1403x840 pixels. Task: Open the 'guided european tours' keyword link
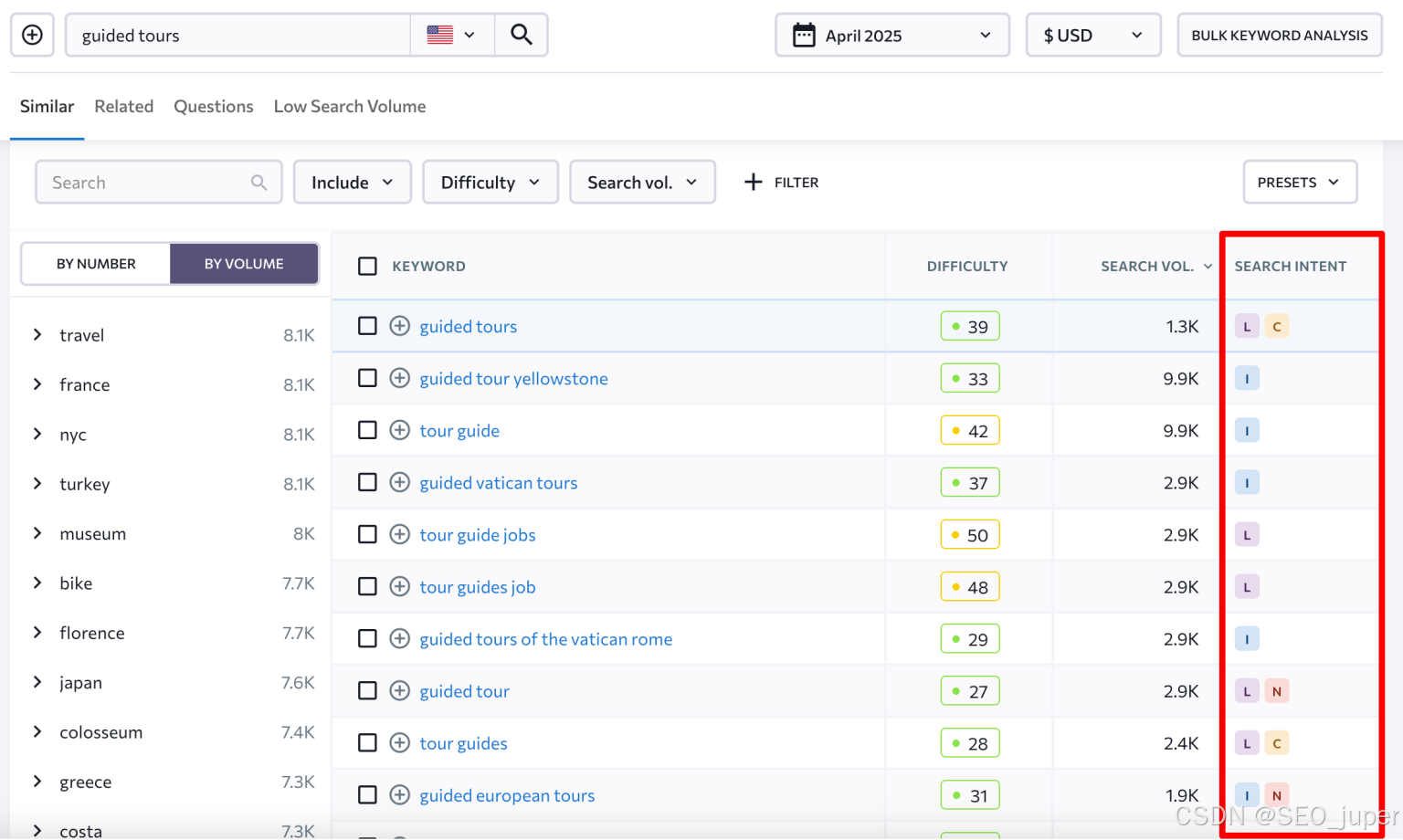point(507,794)
